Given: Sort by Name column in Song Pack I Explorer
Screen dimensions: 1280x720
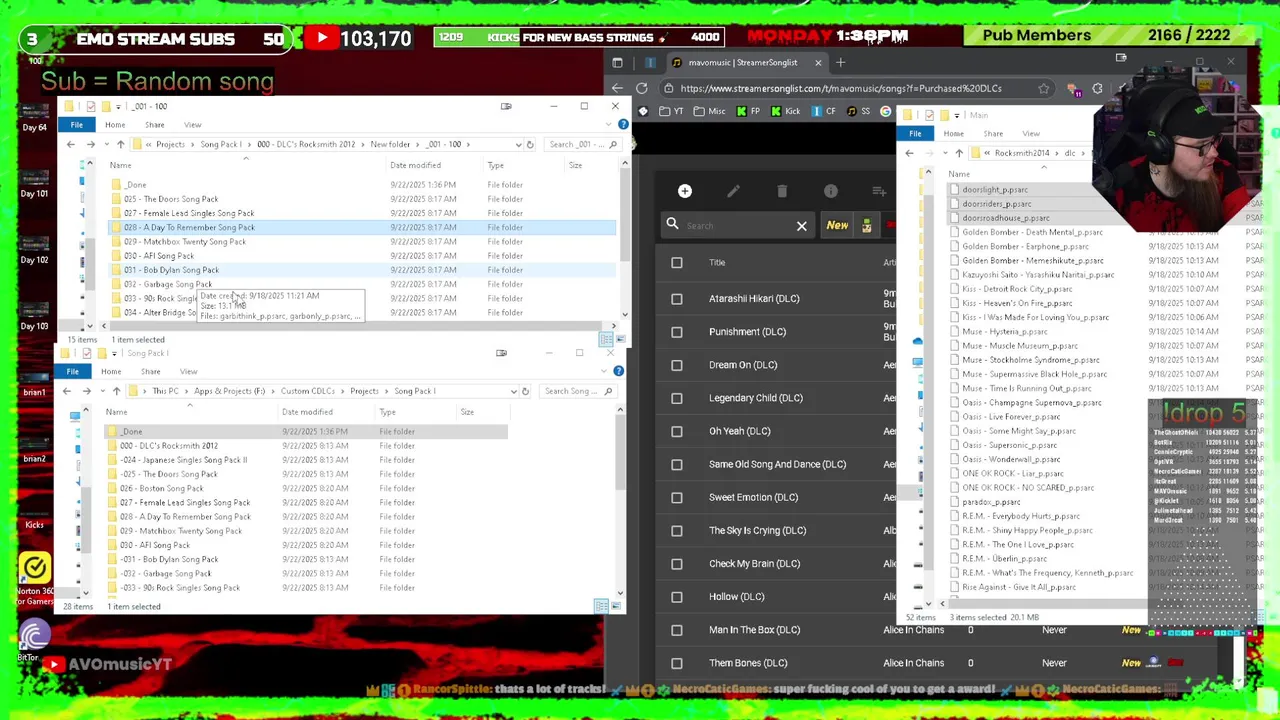Looking at the screenshot, I should (x=116, y=412).
